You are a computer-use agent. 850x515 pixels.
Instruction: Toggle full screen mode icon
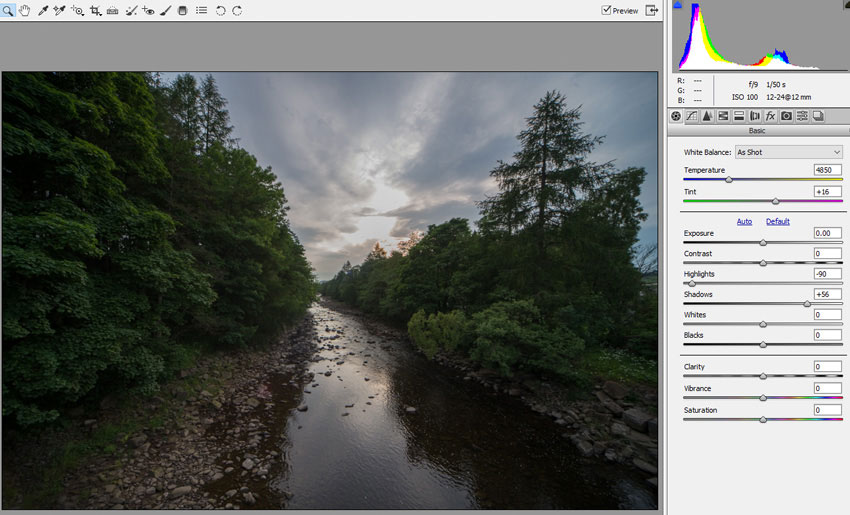[x=652, y=10]
